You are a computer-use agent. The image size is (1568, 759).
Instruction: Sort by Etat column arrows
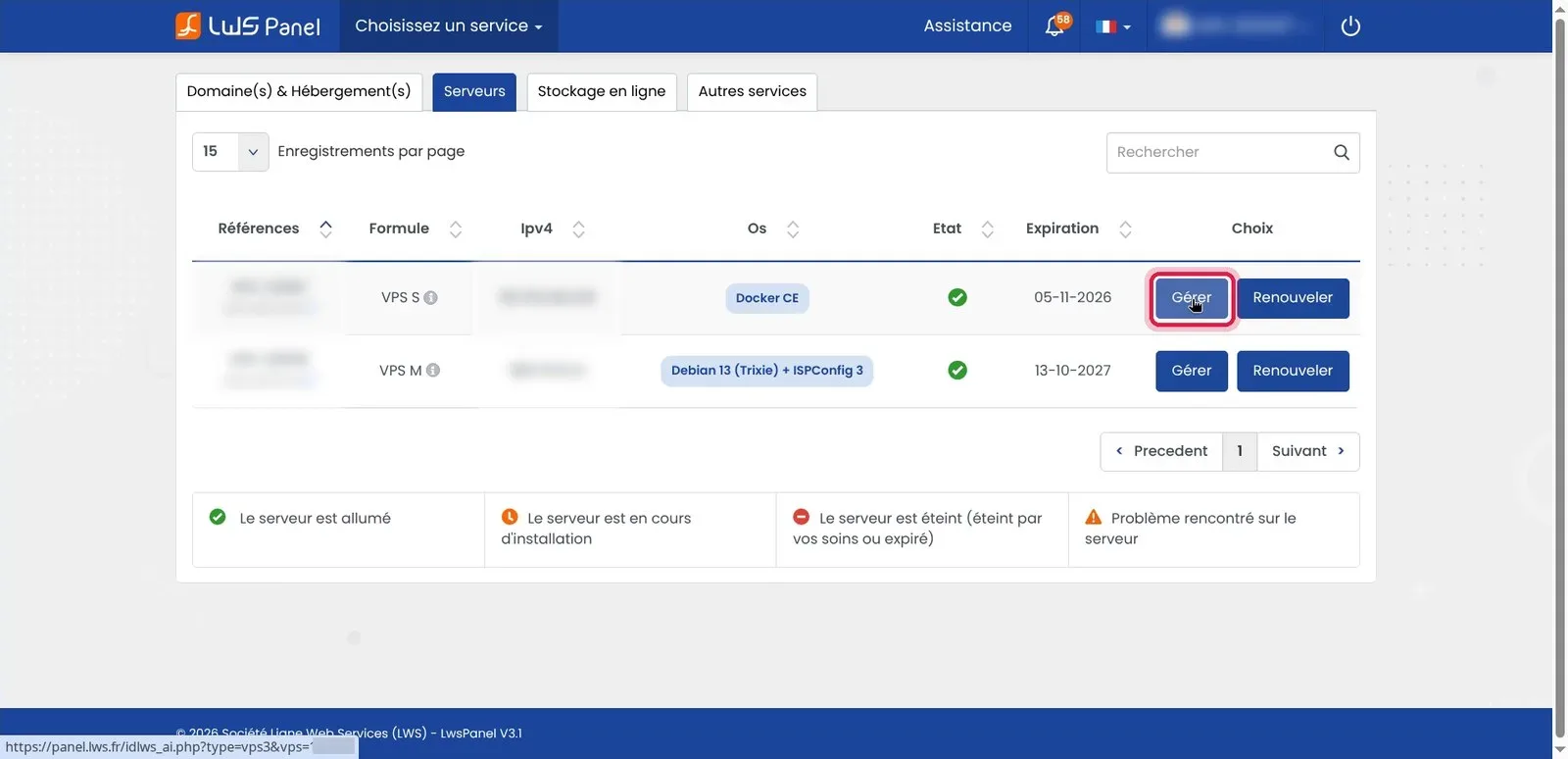point(988,228)
